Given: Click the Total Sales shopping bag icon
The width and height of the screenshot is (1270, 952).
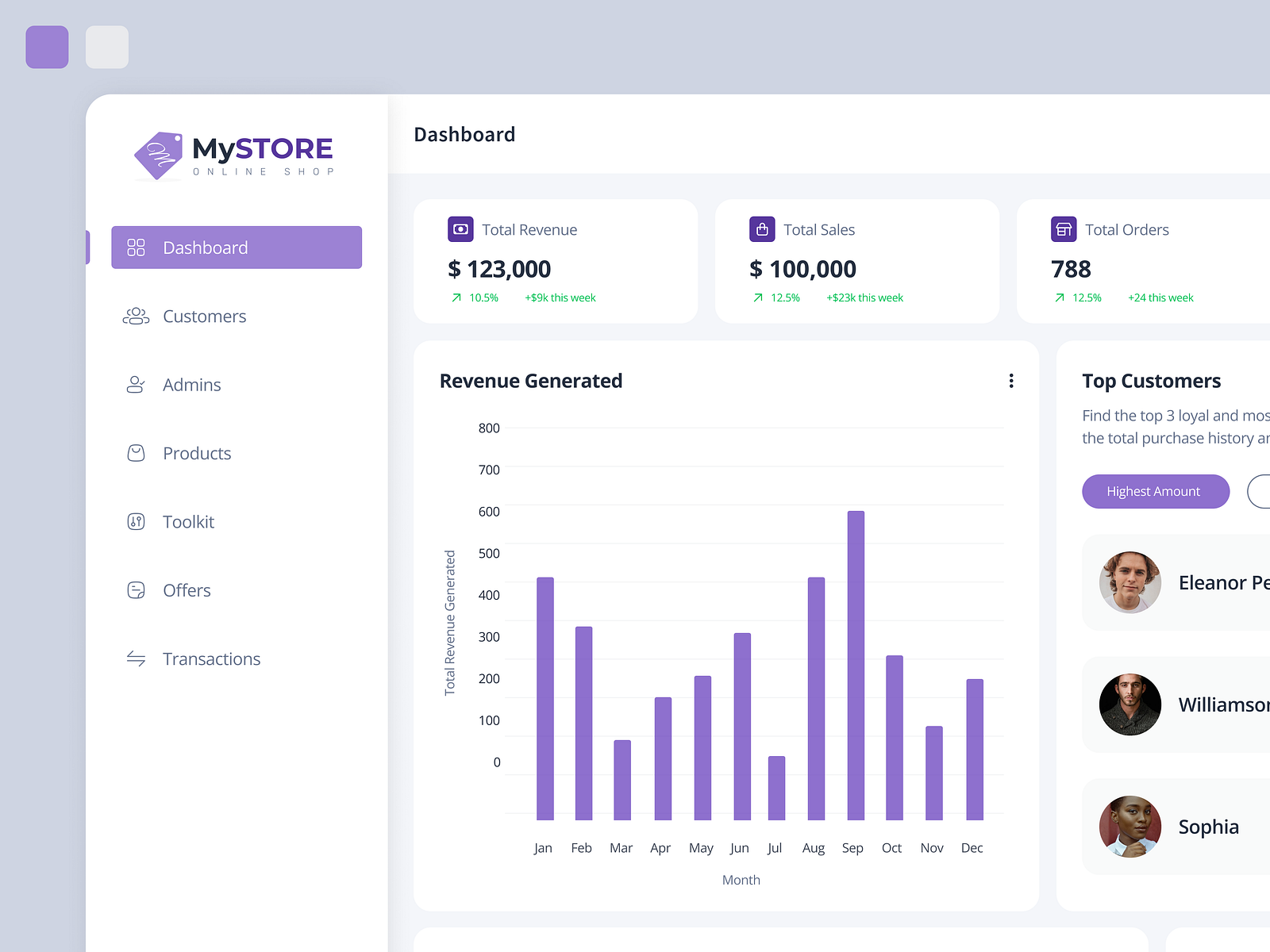Looking at the screenshot, I should 761,229.
